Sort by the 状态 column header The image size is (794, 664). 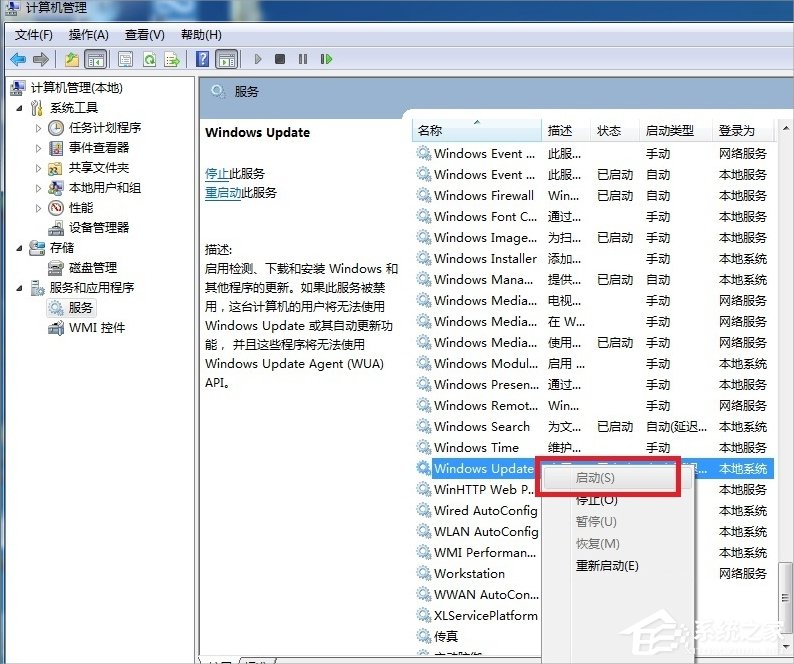(x=614, y=131)
